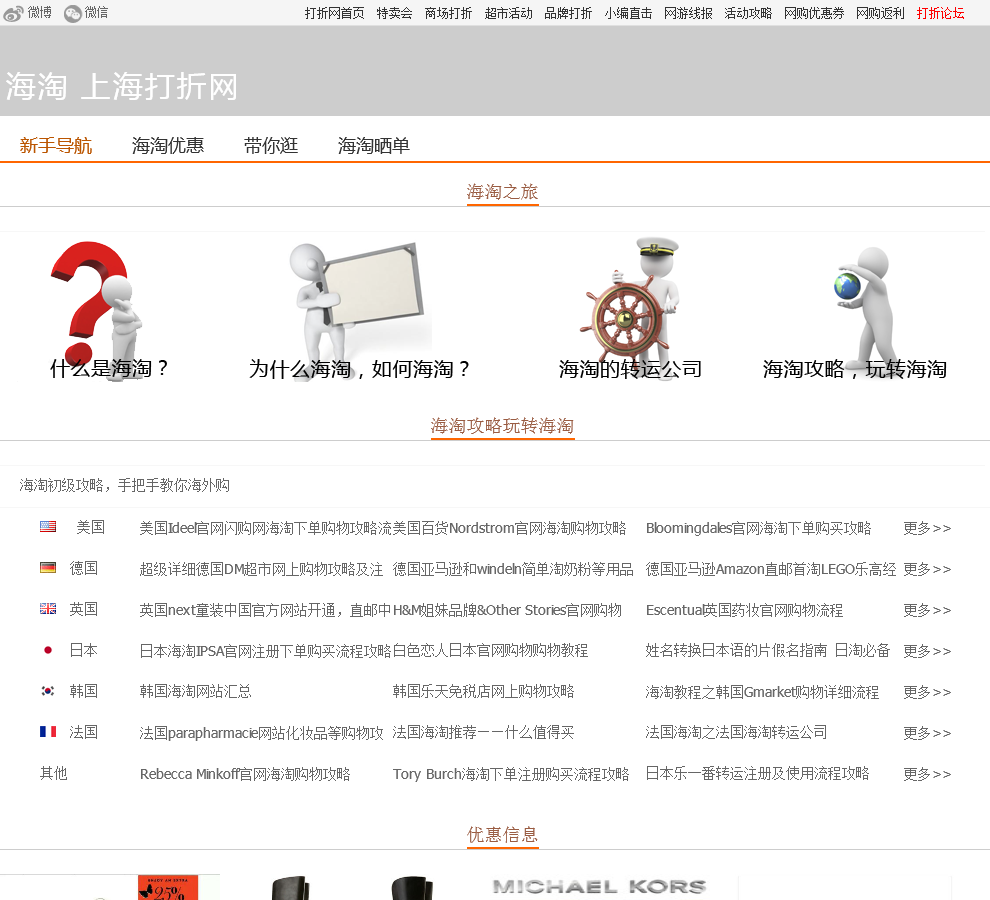990x900 pixels.
Task: Click the 海淘之旅 section heading
Action: click(503, 192)
